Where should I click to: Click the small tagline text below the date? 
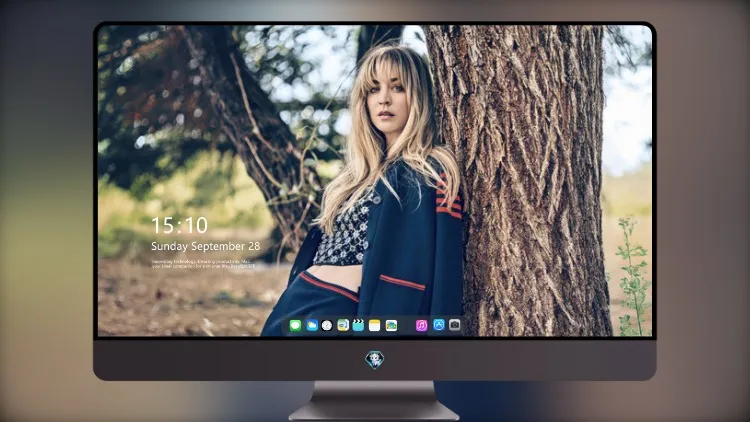pos(203,264)
